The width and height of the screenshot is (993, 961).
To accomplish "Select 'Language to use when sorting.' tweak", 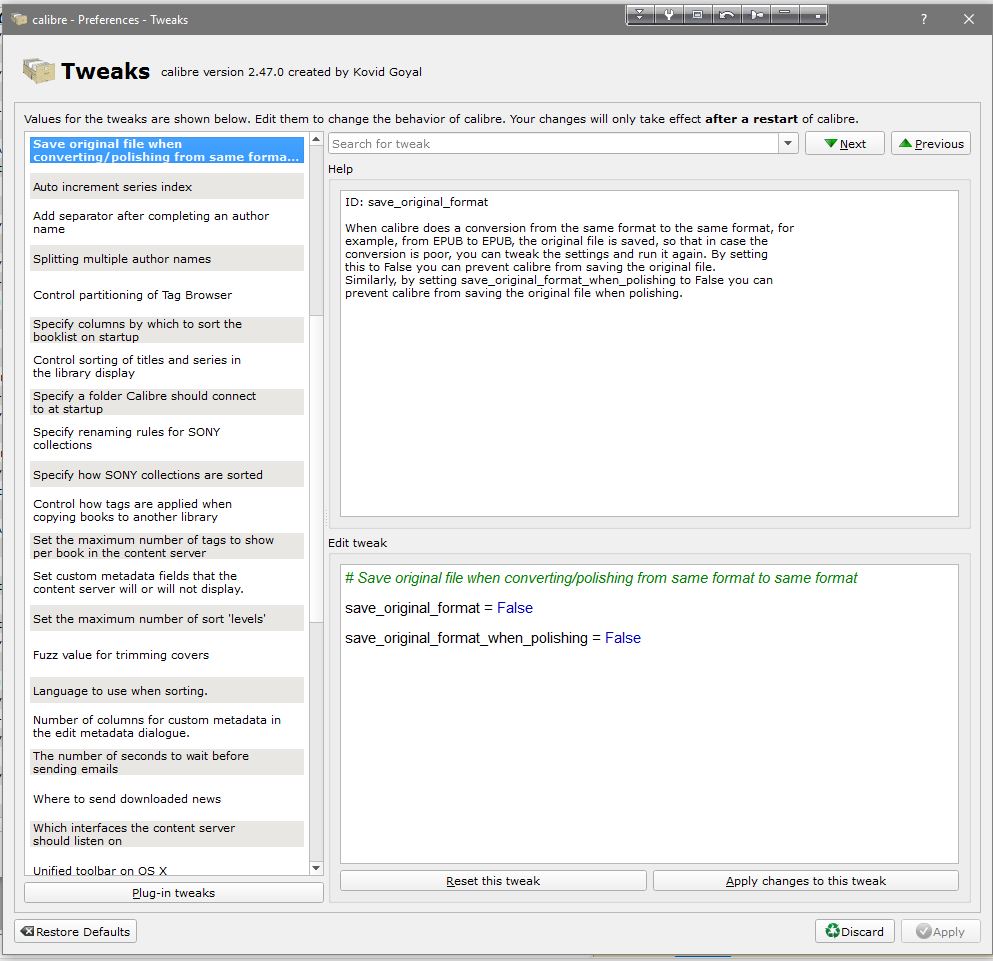I will point(167,691).
